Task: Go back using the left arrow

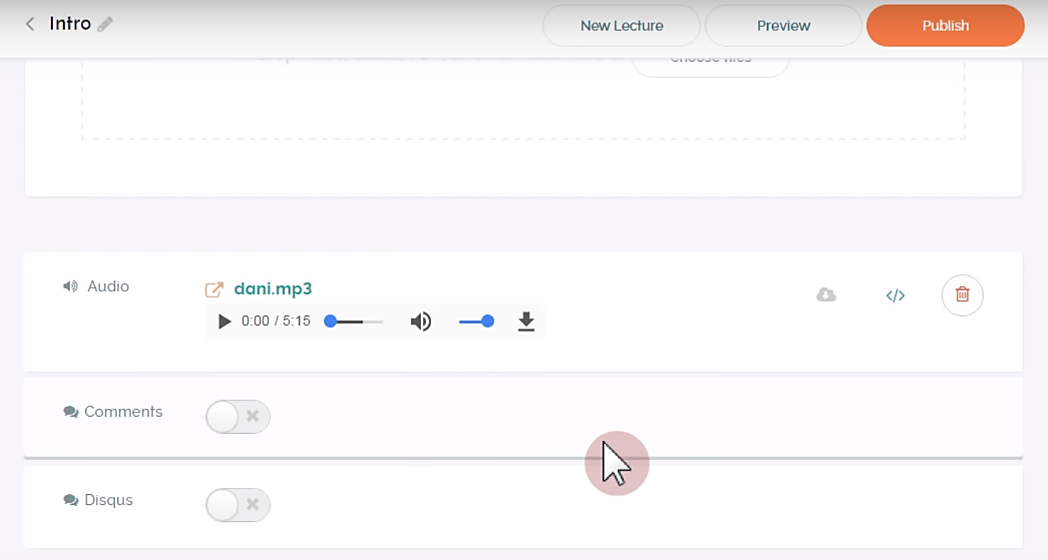Action: tap(30, 24)
